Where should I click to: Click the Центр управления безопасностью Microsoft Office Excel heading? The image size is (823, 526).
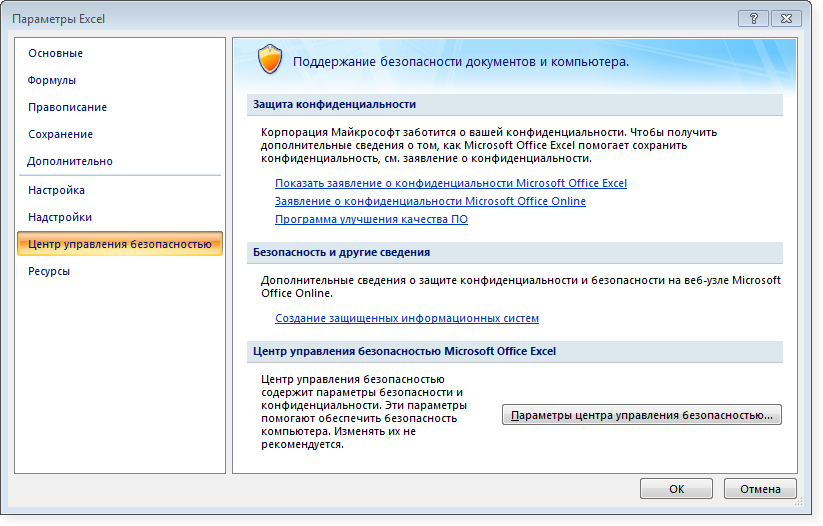pos(404,351)
